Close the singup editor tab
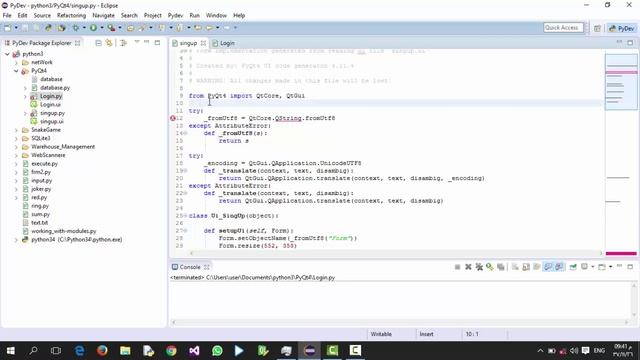The width and height of the screenshot is (640, 360). coord(203,43)
